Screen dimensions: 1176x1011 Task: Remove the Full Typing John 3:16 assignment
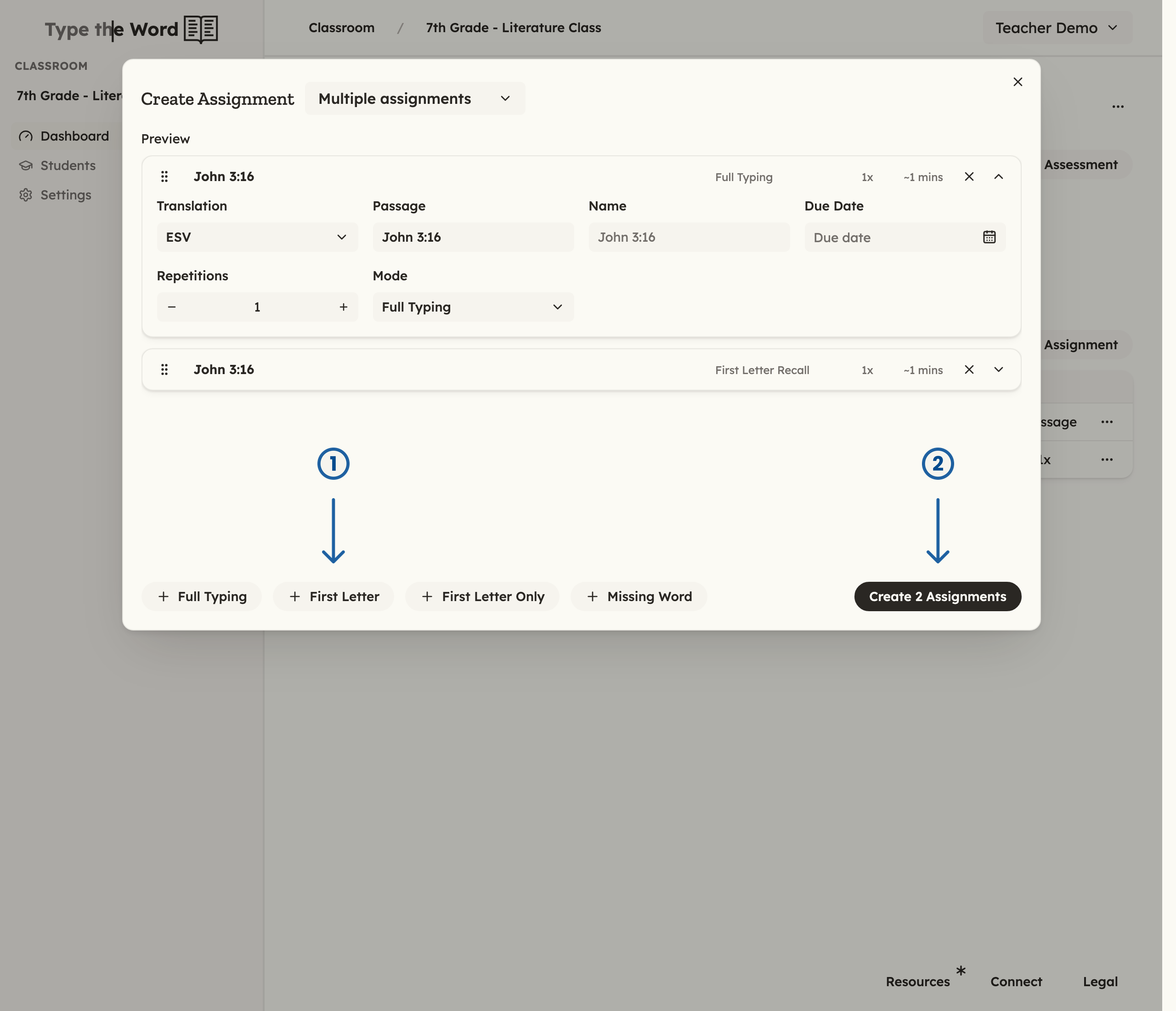pyautogui.click(x=969, y=176)
